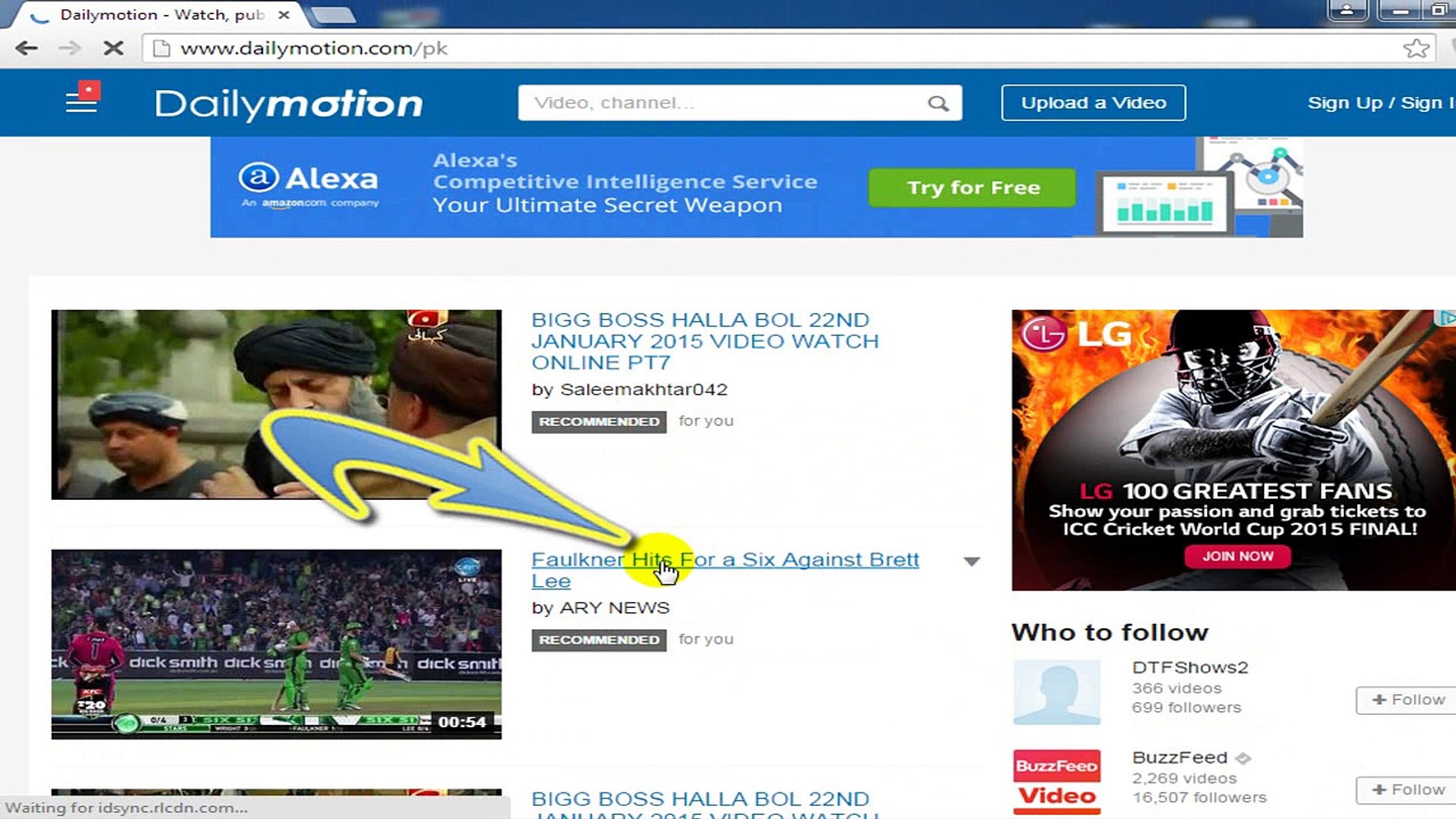
Task: Focus the video search field
Action: (720, 102)
